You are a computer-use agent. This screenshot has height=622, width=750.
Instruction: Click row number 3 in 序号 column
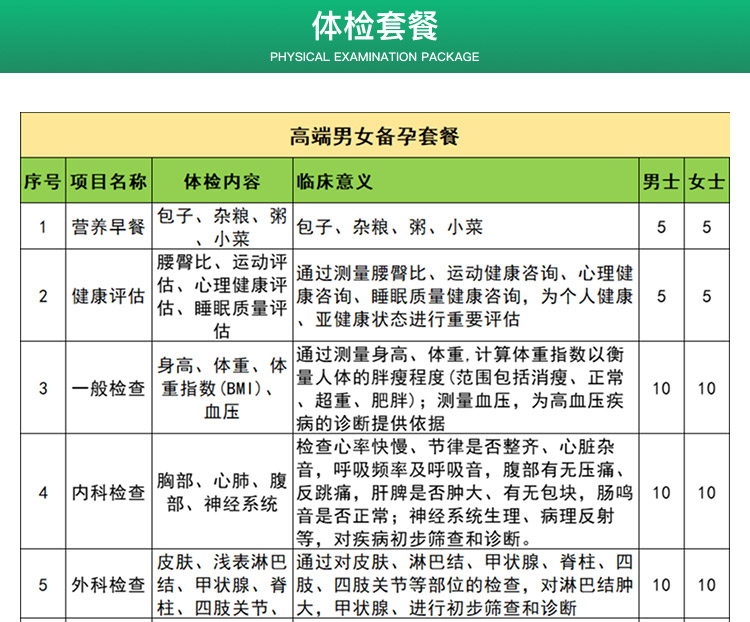[42, 388]
